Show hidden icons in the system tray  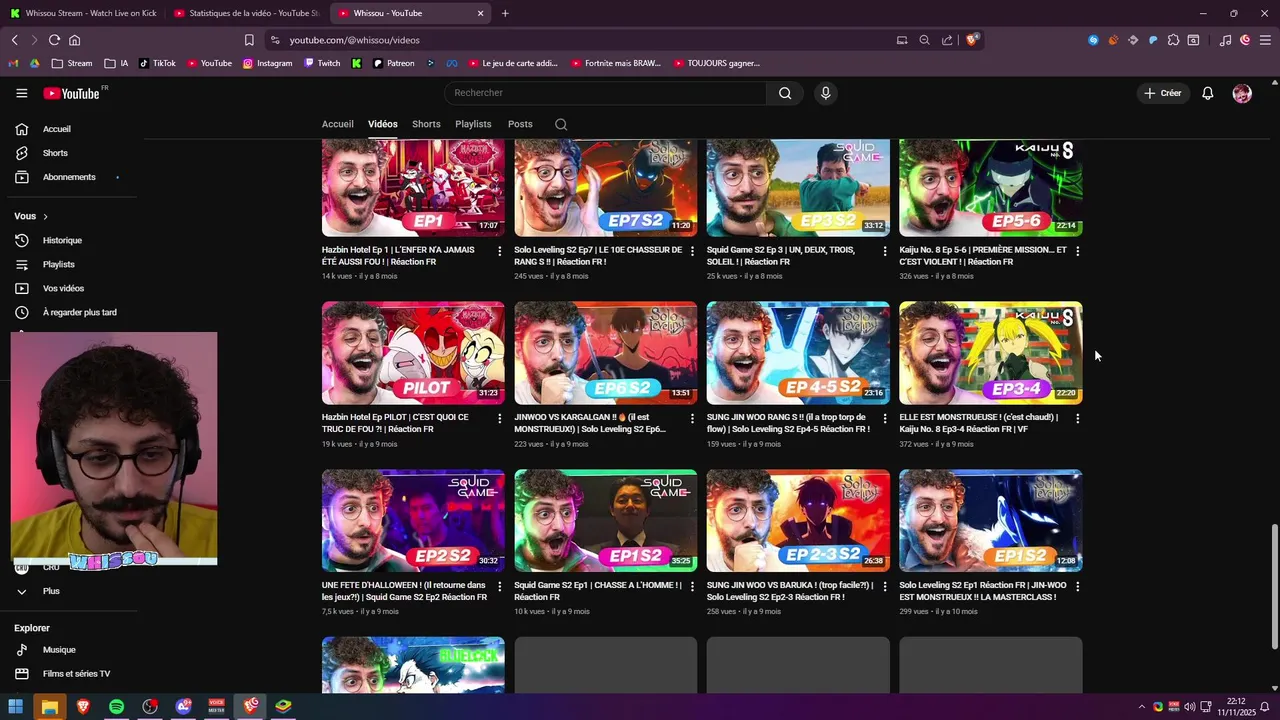[x=1144, y=706]
